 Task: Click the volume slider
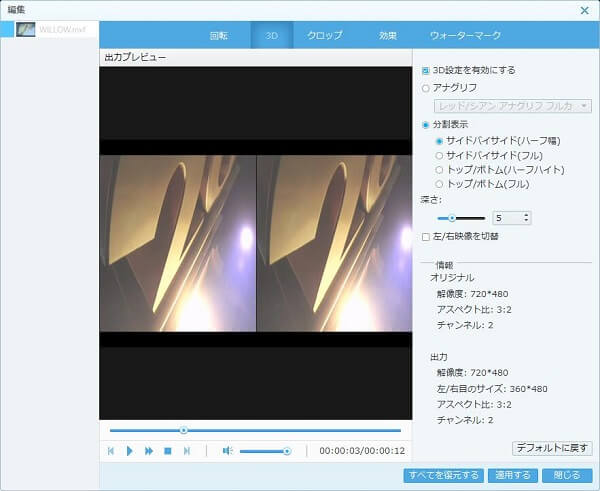click(x=265, y=452)
